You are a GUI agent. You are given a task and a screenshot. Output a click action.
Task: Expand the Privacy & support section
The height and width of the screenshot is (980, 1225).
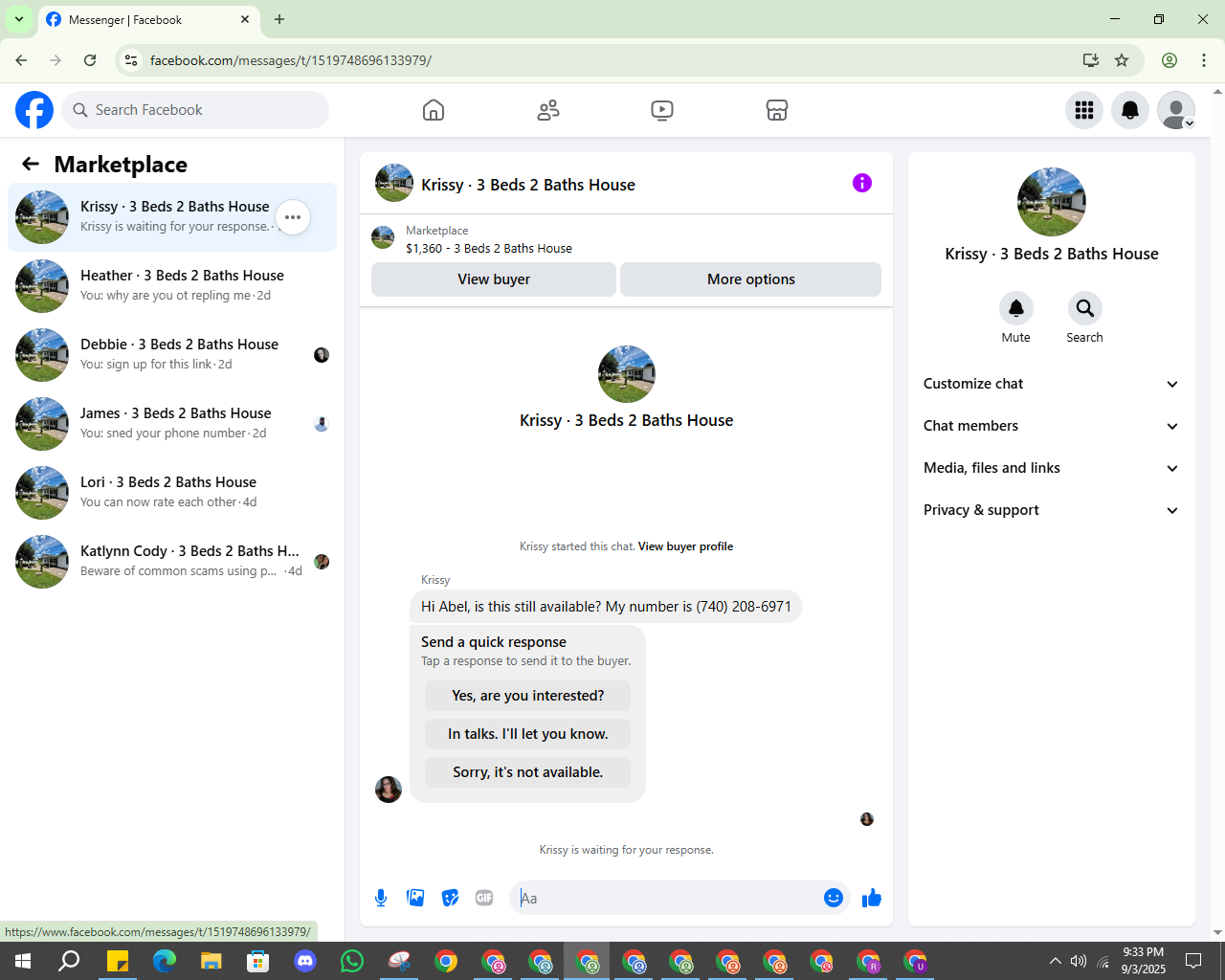1052,510
